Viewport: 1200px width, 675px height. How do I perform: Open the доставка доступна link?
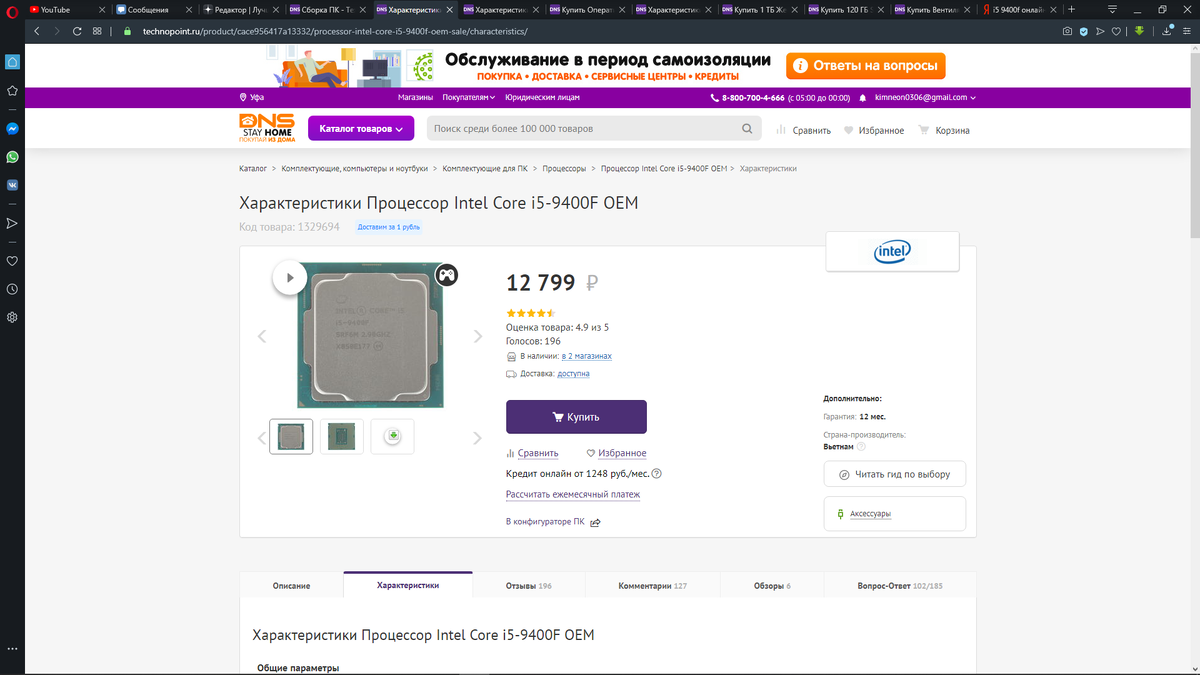click(x=573, y=373)
